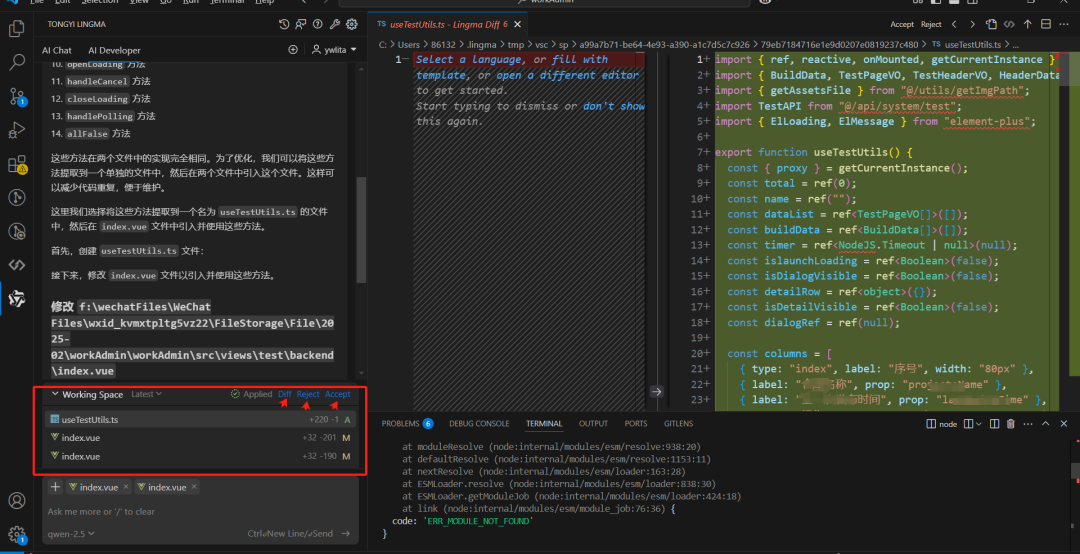This screenshot has width=1080, height=554.
Task: Open the Ports panel tab
Action: click(636, 424)
